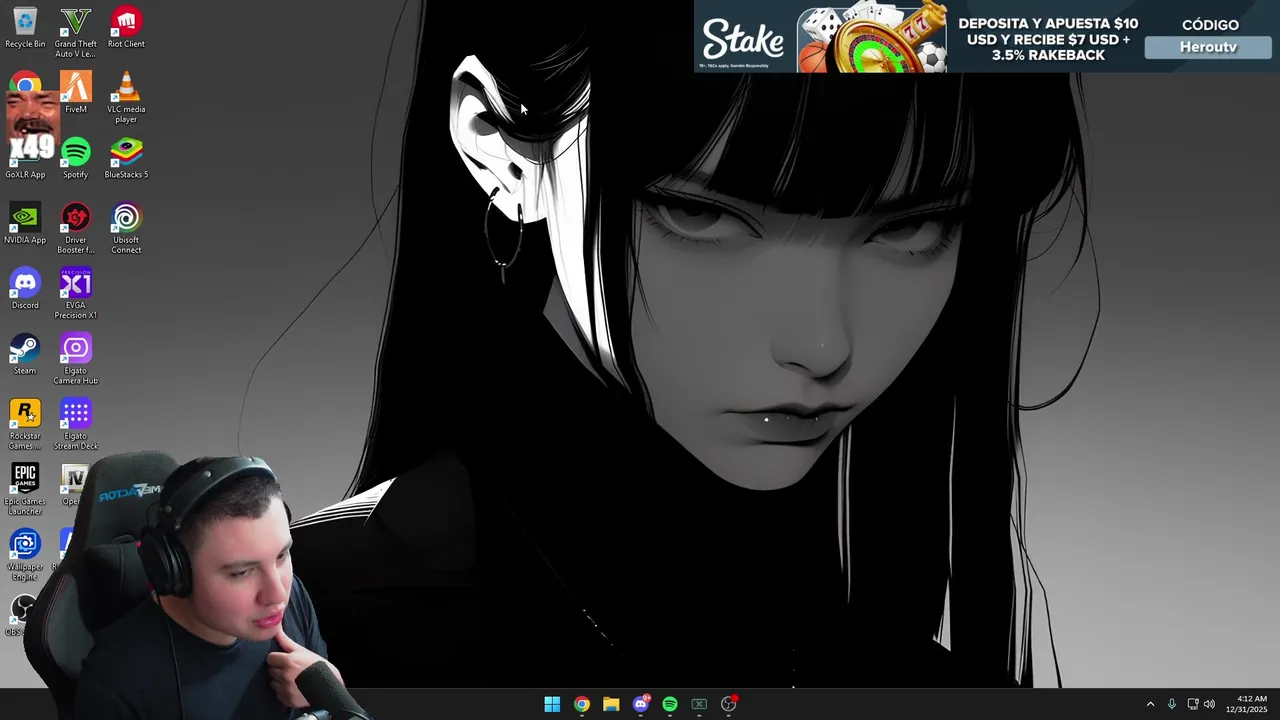Select the Driver Booster desktop shortcut
This screenshot has height=720, width=1280.
click(76, 228)
